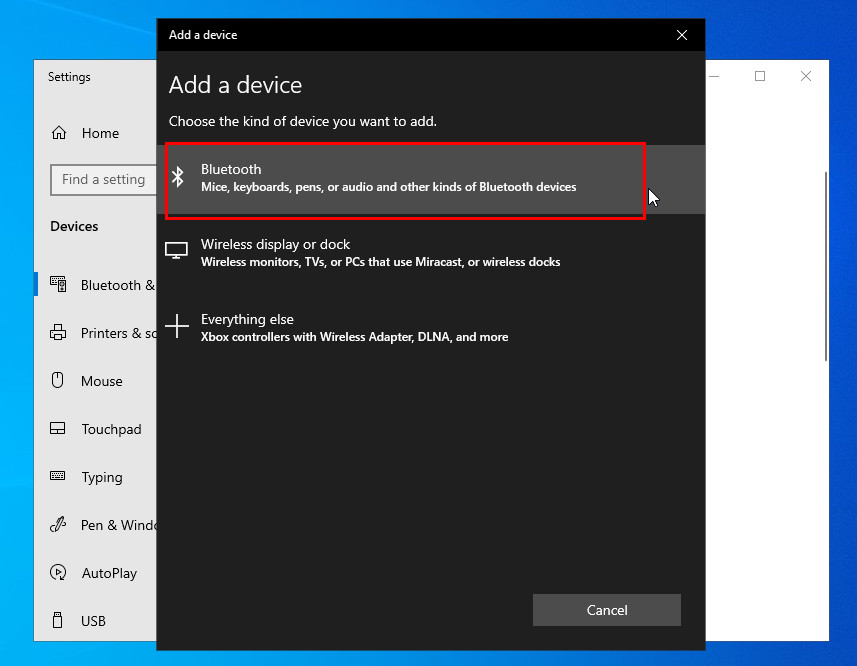The image size is (857, 666).
Task: Click 'Choose the kind of device' text
Action: coord(302,121)
